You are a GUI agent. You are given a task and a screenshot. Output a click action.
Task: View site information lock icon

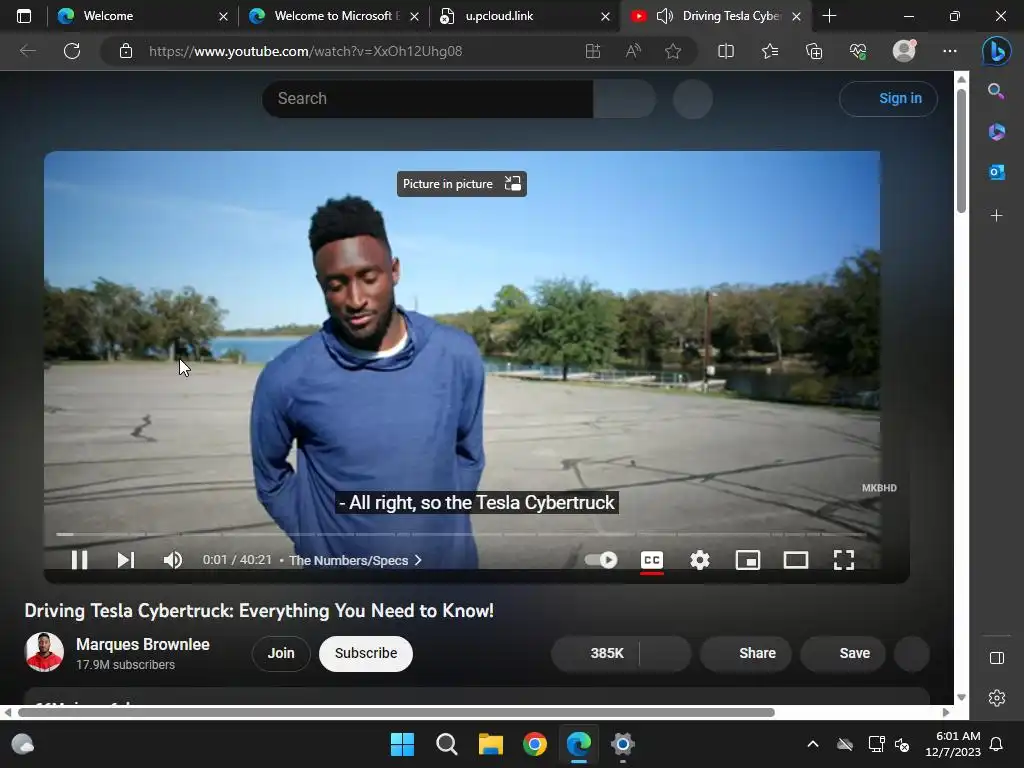pos(126,51)
